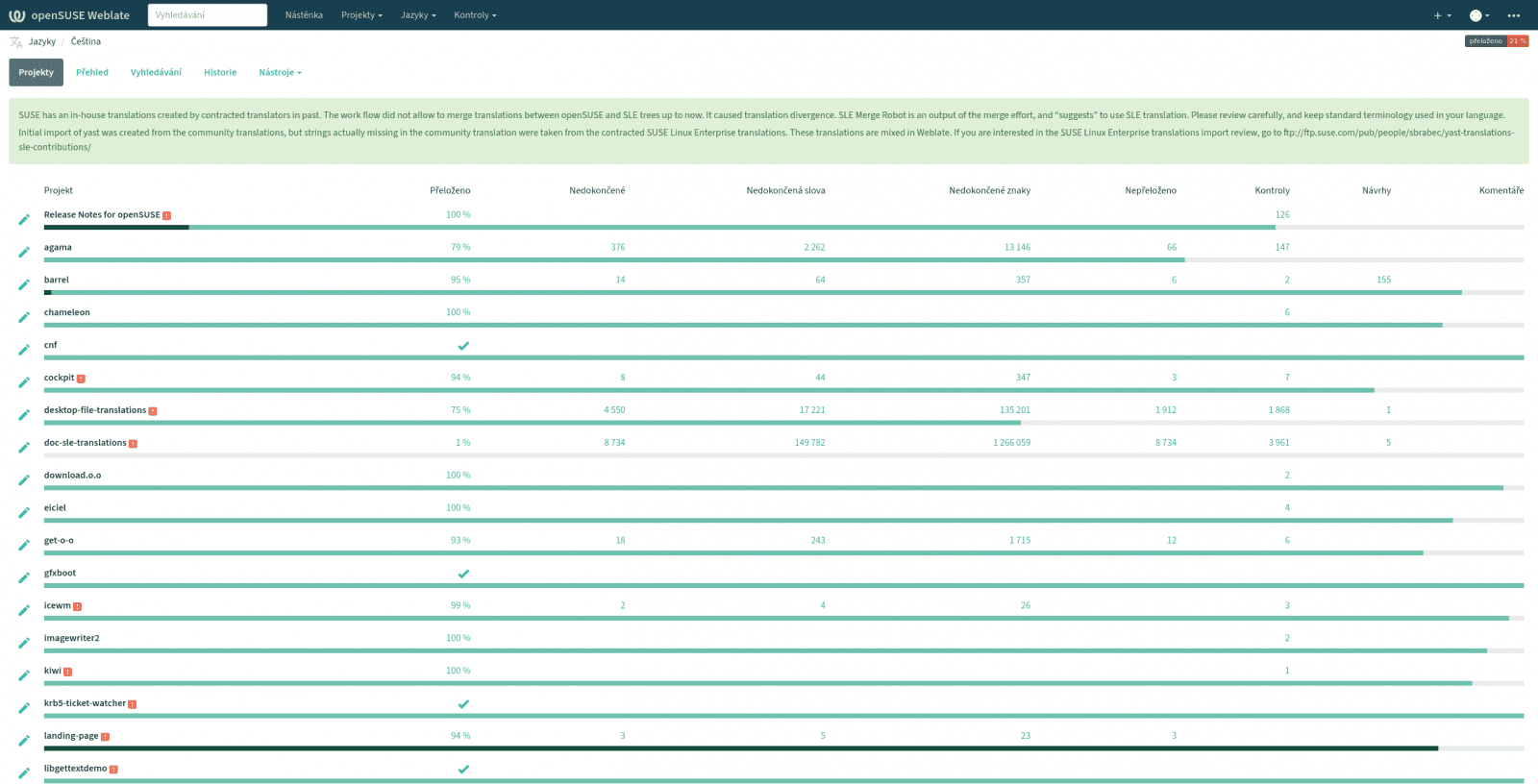The image size is (1538, 784).
Task: Click get-o-o's 243 unfinished words count
Action: pyautogui.click(x=818, y=541)
